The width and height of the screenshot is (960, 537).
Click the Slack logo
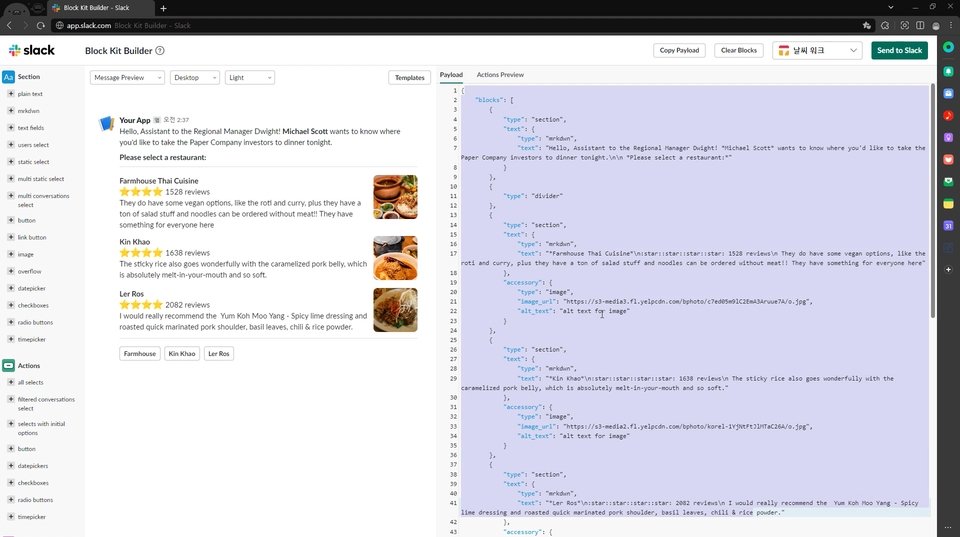pyautogui.click(x=32, y=50)
